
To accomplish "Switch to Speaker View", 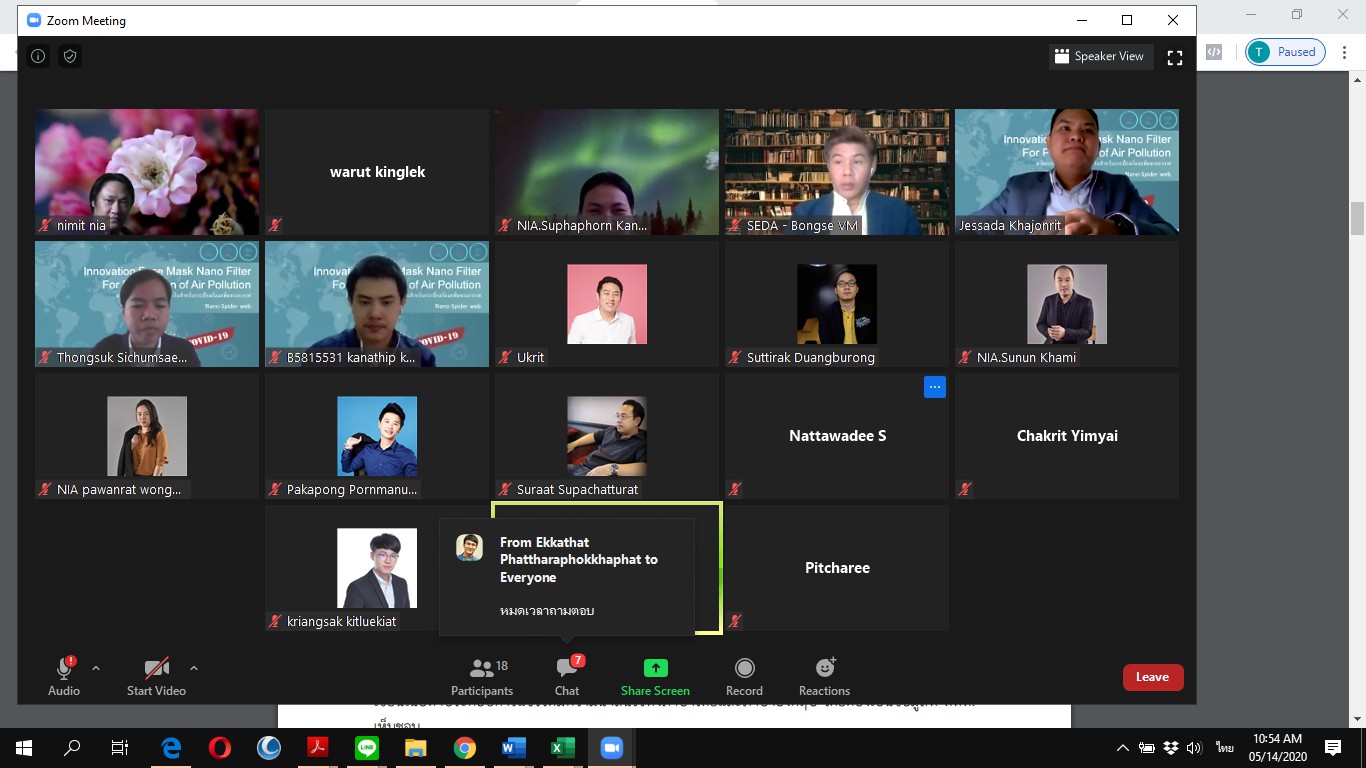I will click(1098, 57).
